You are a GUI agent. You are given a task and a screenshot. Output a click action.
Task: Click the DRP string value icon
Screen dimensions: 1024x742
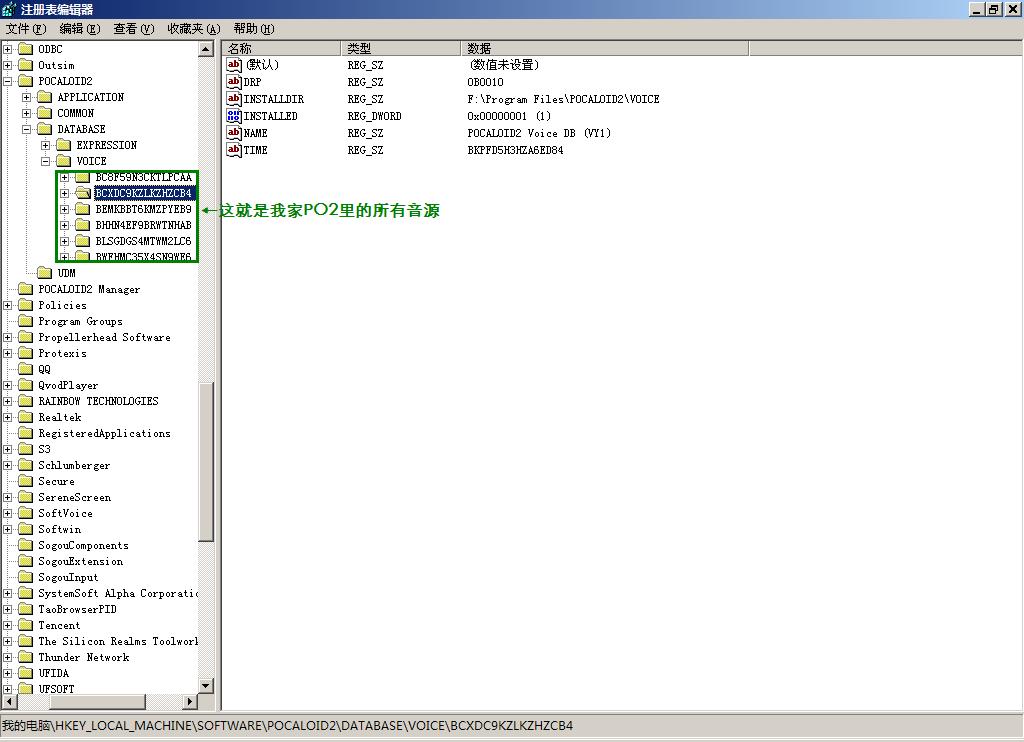coord(234,82)
